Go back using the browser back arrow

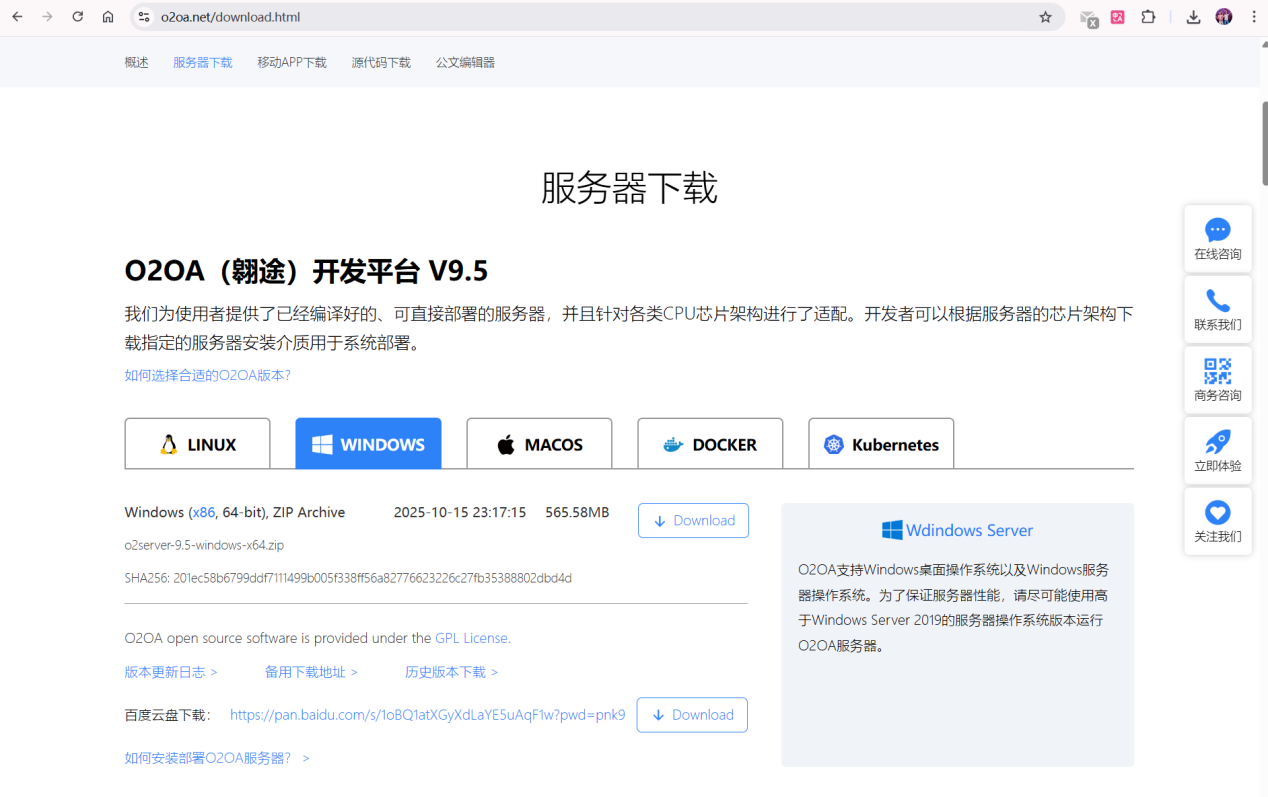[17, 17]
